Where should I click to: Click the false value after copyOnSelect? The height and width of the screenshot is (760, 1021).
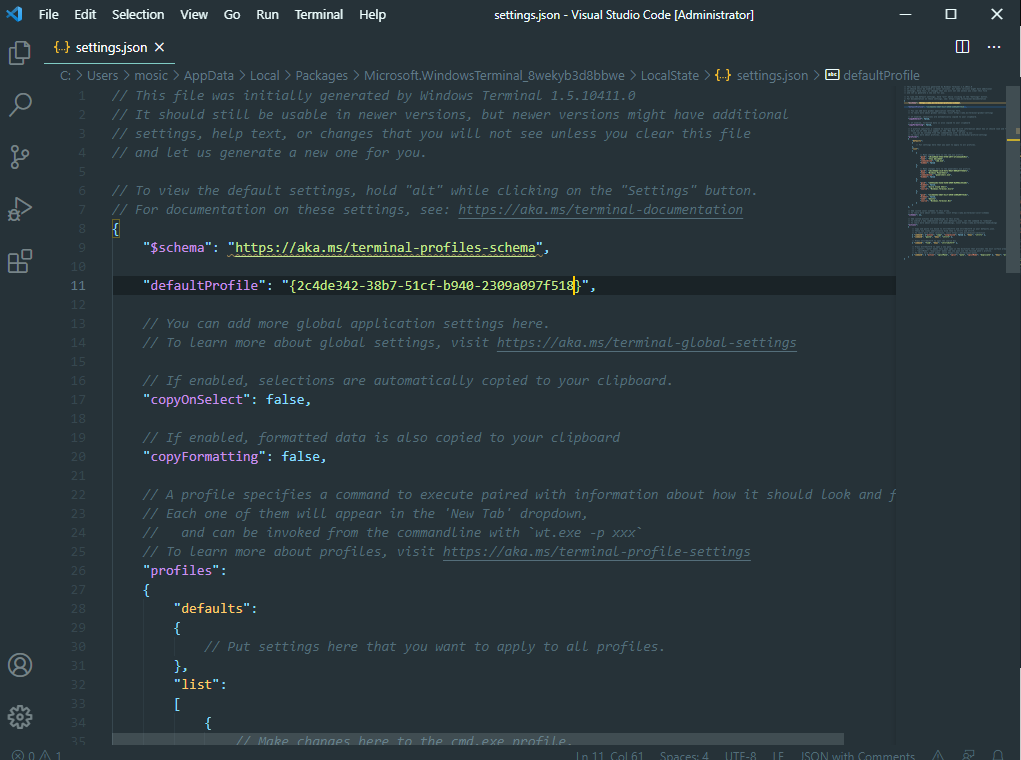(285, 399)
